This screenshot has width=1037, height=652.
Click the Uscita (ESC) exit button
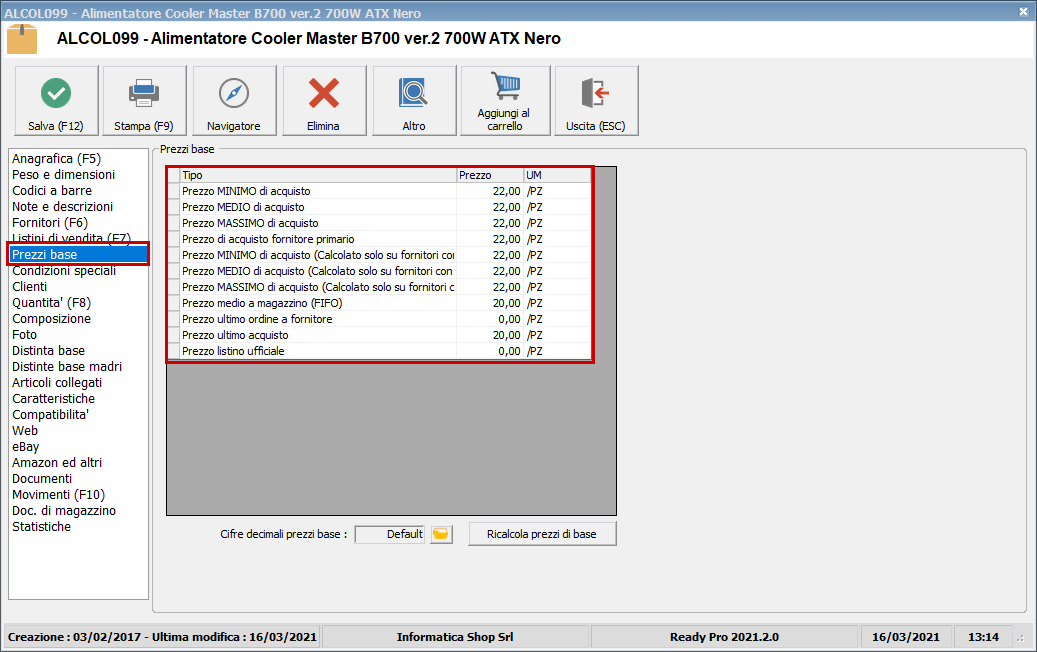597,101
